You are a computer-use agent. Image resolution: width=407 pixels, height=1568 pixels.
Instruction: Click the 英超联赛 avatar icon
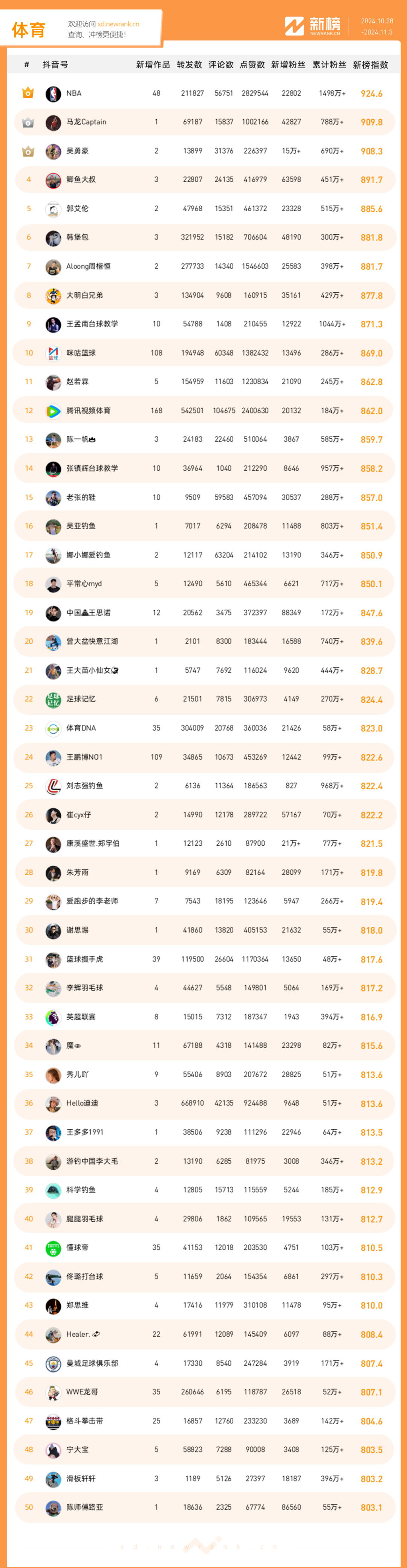point(53,1017)
